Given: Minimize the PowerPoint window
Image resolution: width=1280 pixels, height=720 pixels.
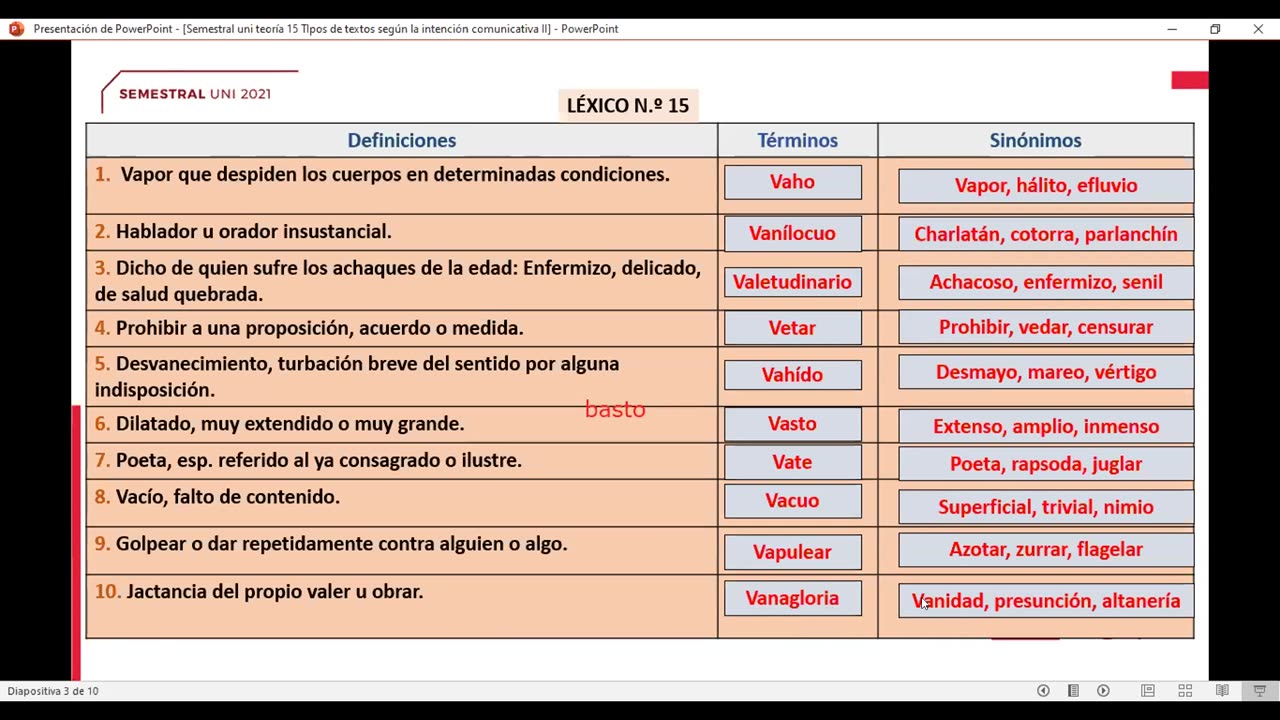Looking at the screenshot, I should [x=1172, y=29].
